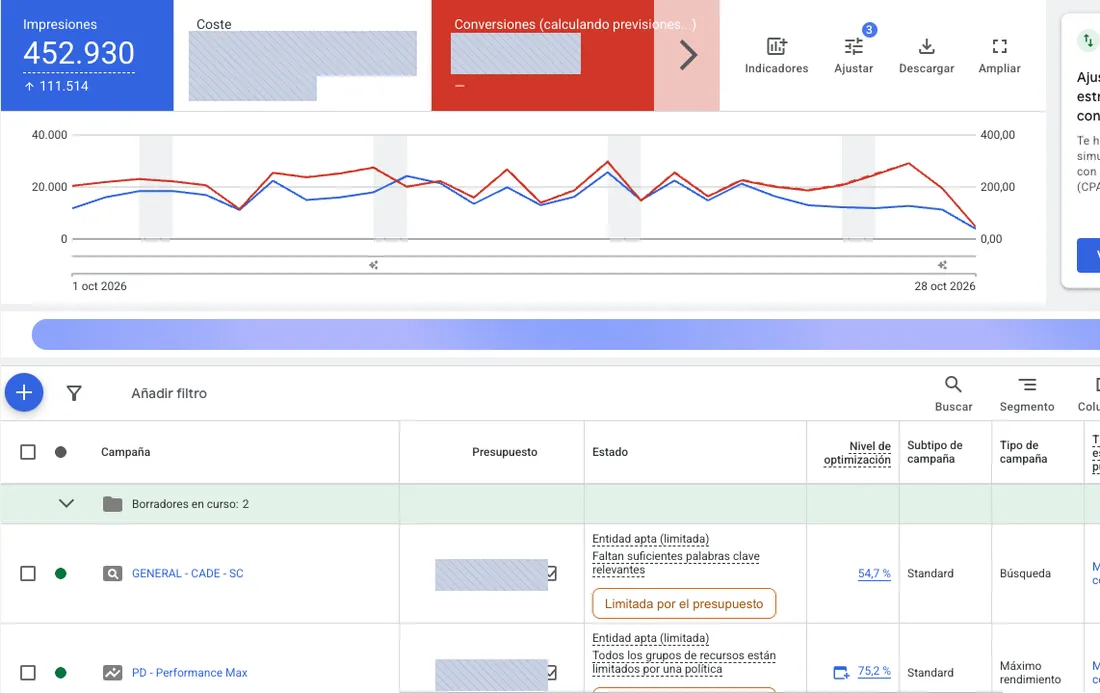This screenshot has width=1100, height=693.
Task: Select the Coste metric card
Action: pos(302,55)
